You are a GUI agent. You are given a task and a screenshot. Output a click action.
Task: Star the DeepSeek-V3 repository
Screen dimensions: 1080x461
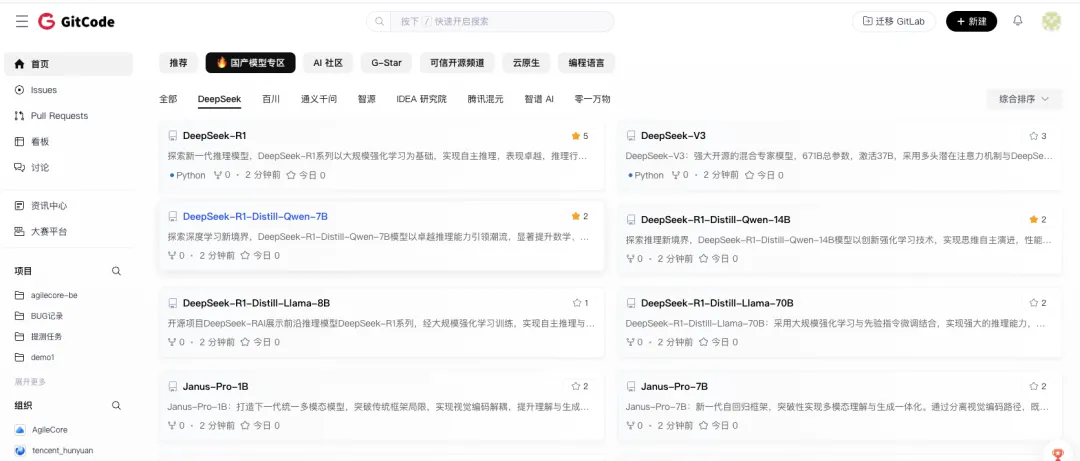pyautogui.click(x=1033, y=136)
